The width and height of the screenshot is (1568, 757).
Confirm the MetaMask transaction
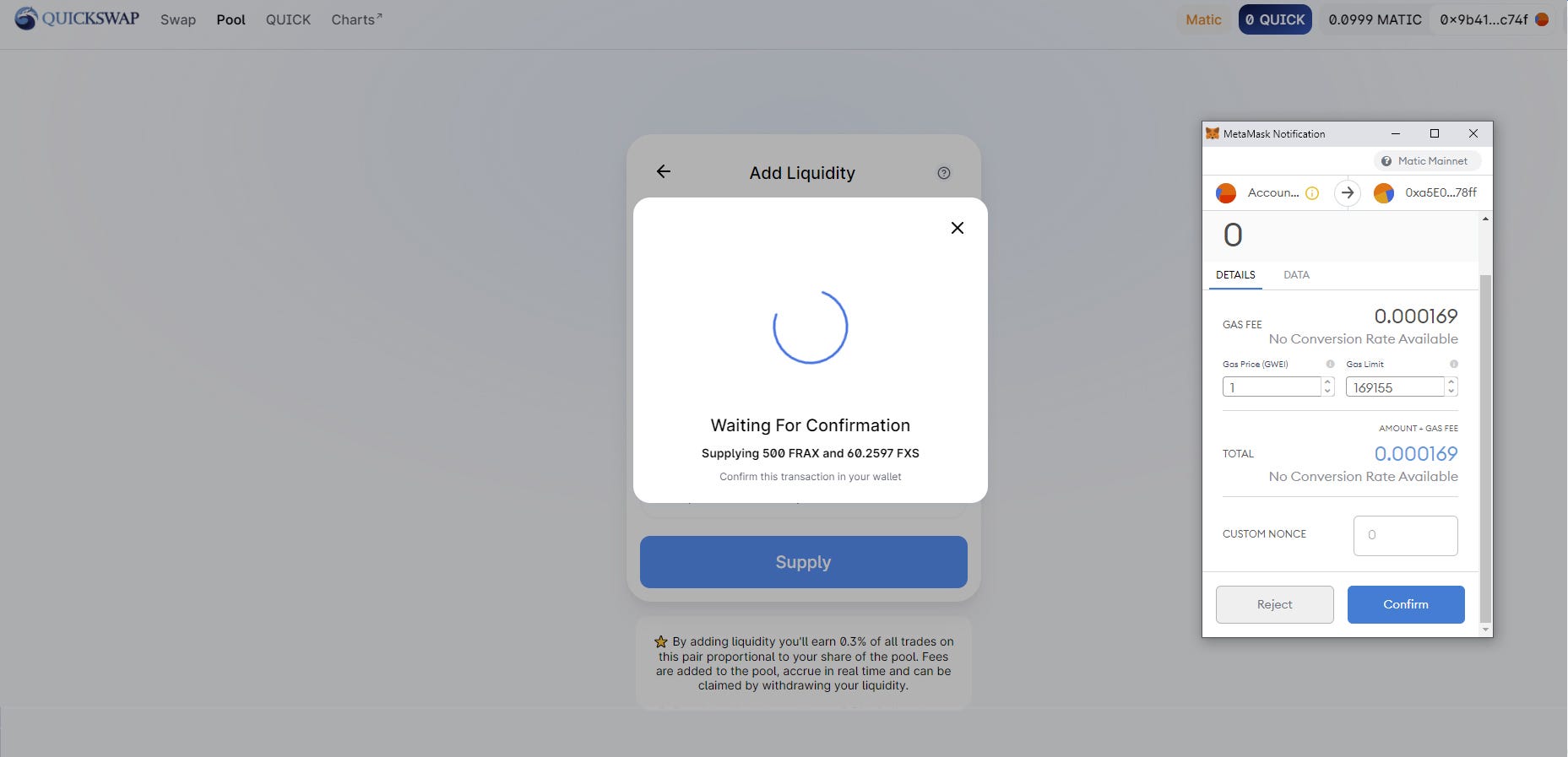(x=1406, y=604)
